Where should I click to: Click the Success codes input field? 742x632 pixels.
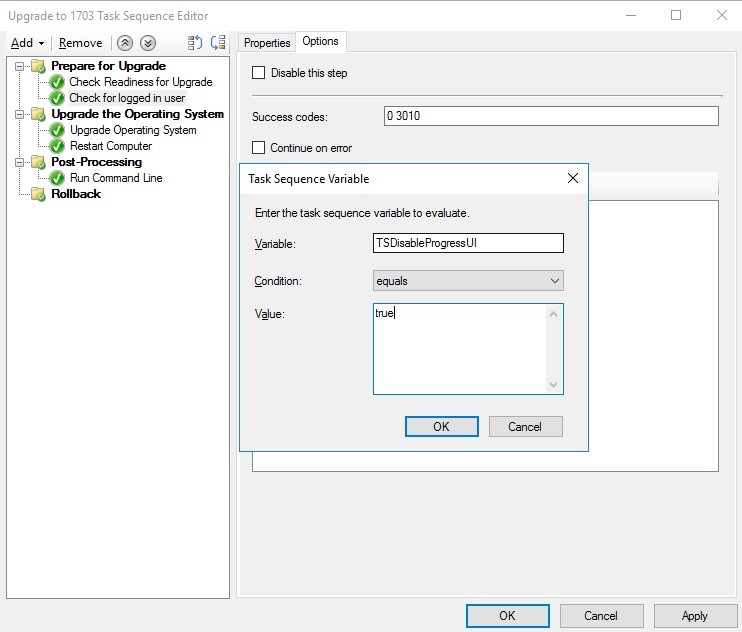coord(551,116)
